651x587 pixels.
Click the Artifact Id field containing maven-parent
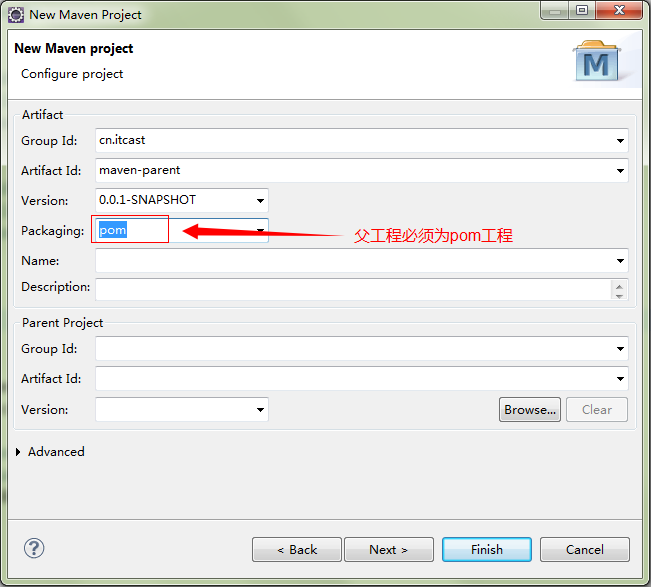pyautogui.click(x=350, y=170)
